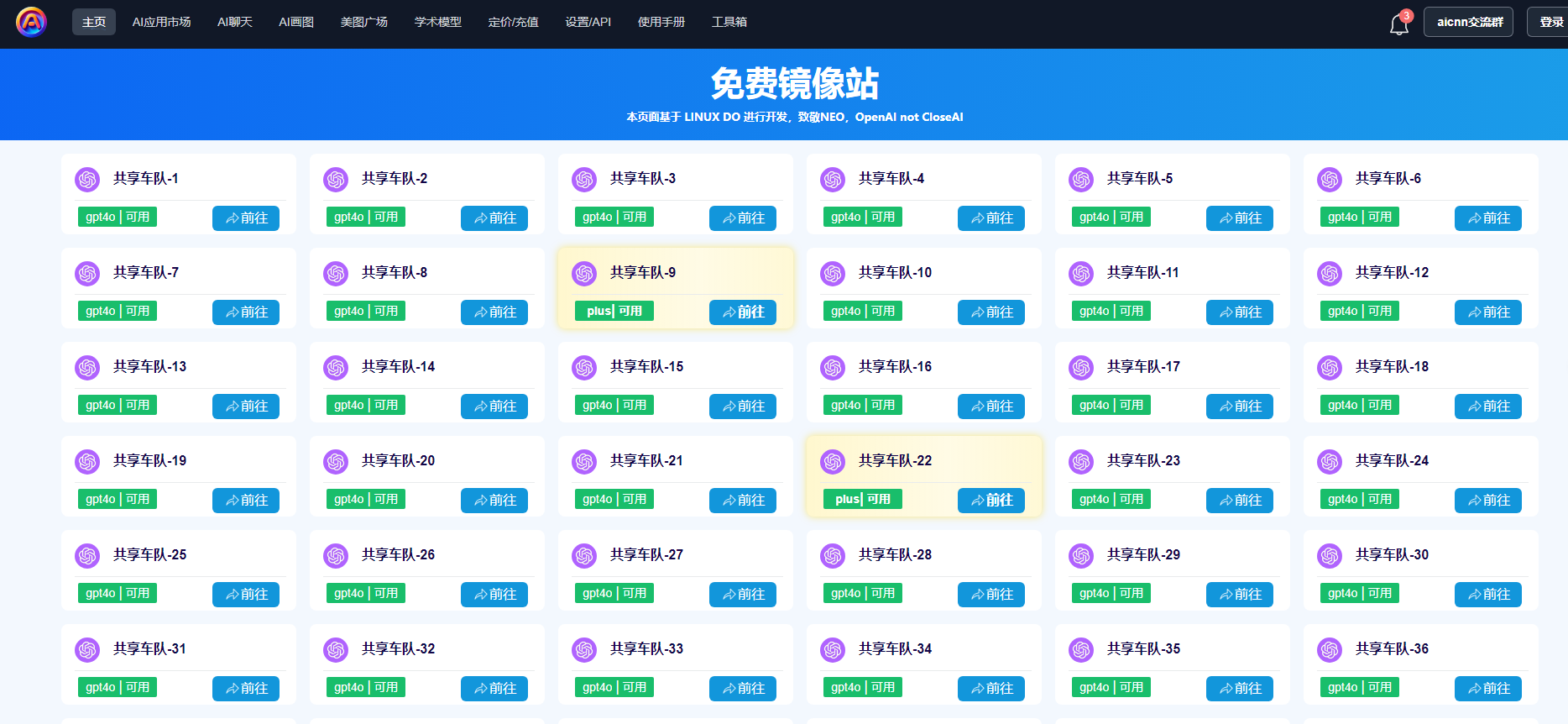Click the OpenAI icon of 共享车队-18
Screen dimensions: 1568x724
(1330, 367)
